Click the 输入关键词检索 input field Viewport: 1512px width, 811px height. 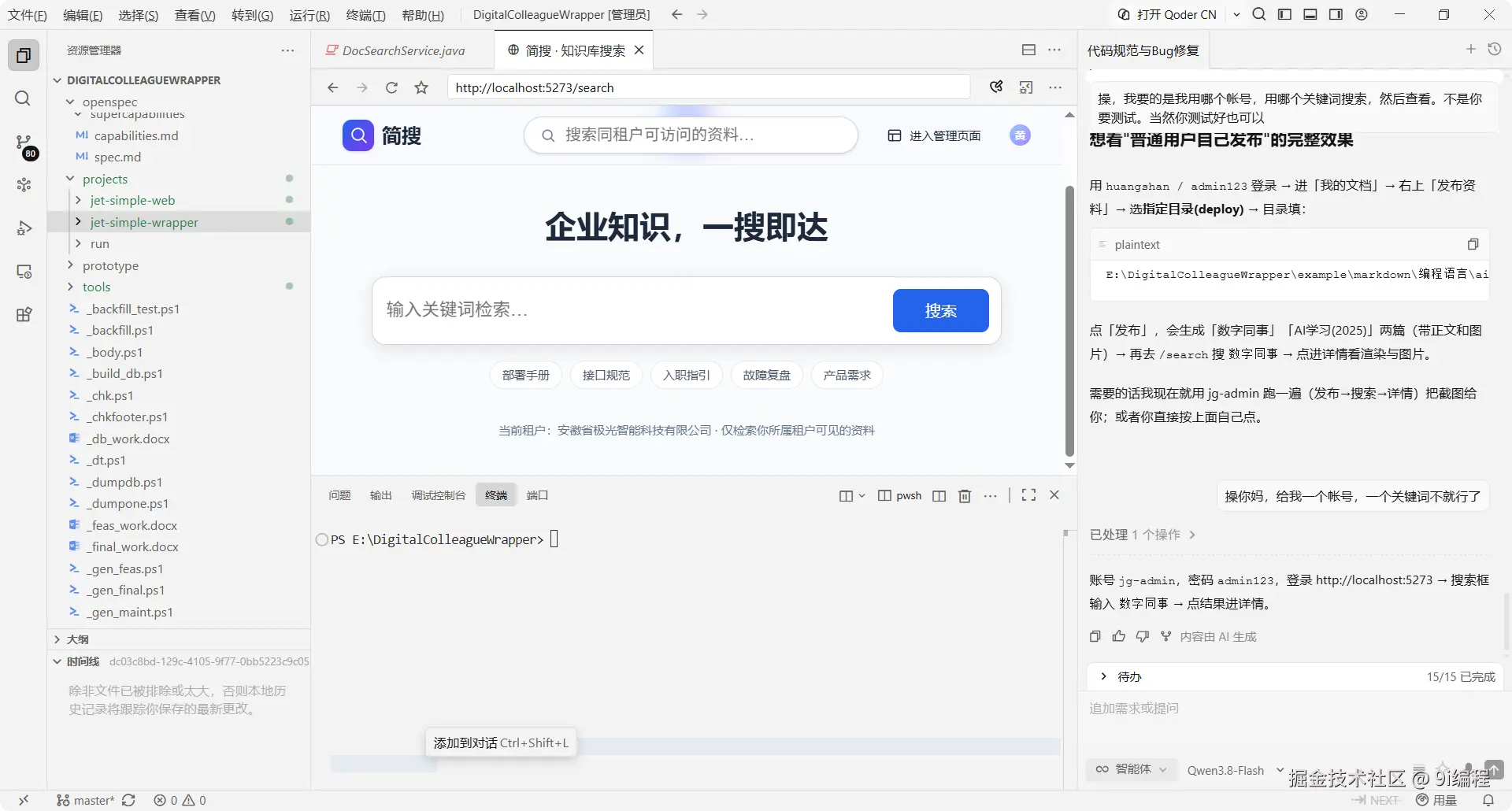click(x=634, y=309)
